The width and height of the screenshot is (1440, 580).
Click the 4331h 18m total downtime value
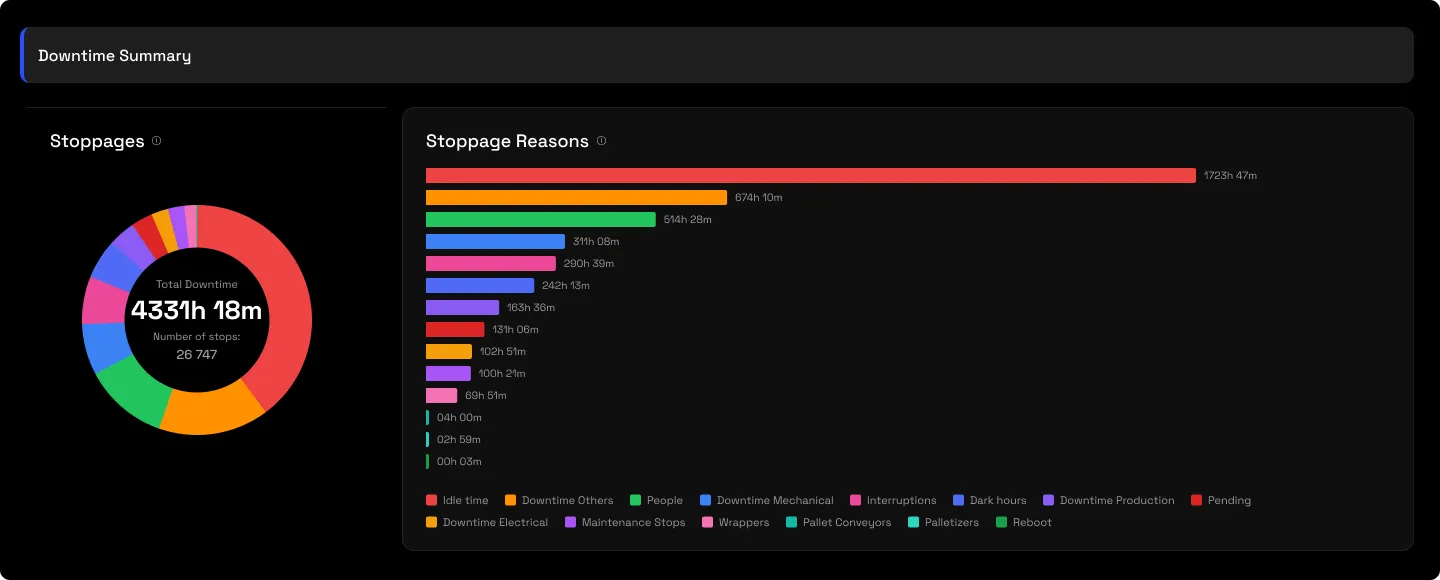[197, 310]
